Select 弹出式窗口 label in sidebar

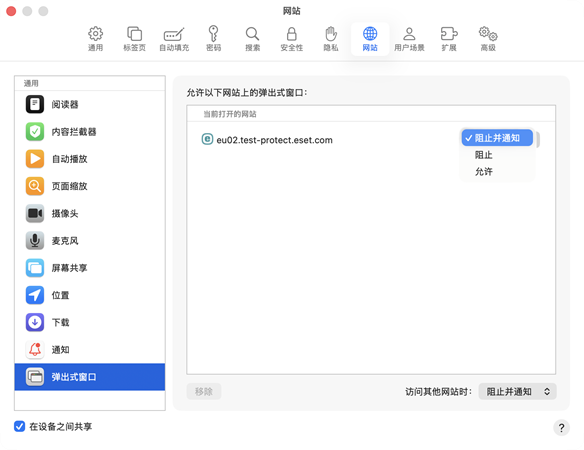[74, 377]
